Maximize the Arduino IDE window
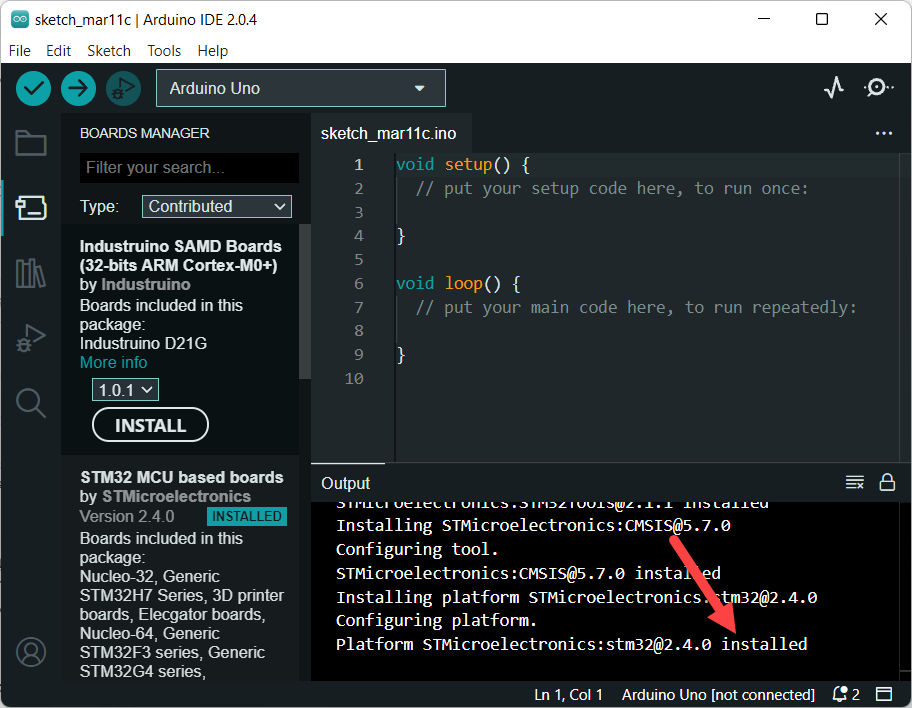 tap(822, 19)
